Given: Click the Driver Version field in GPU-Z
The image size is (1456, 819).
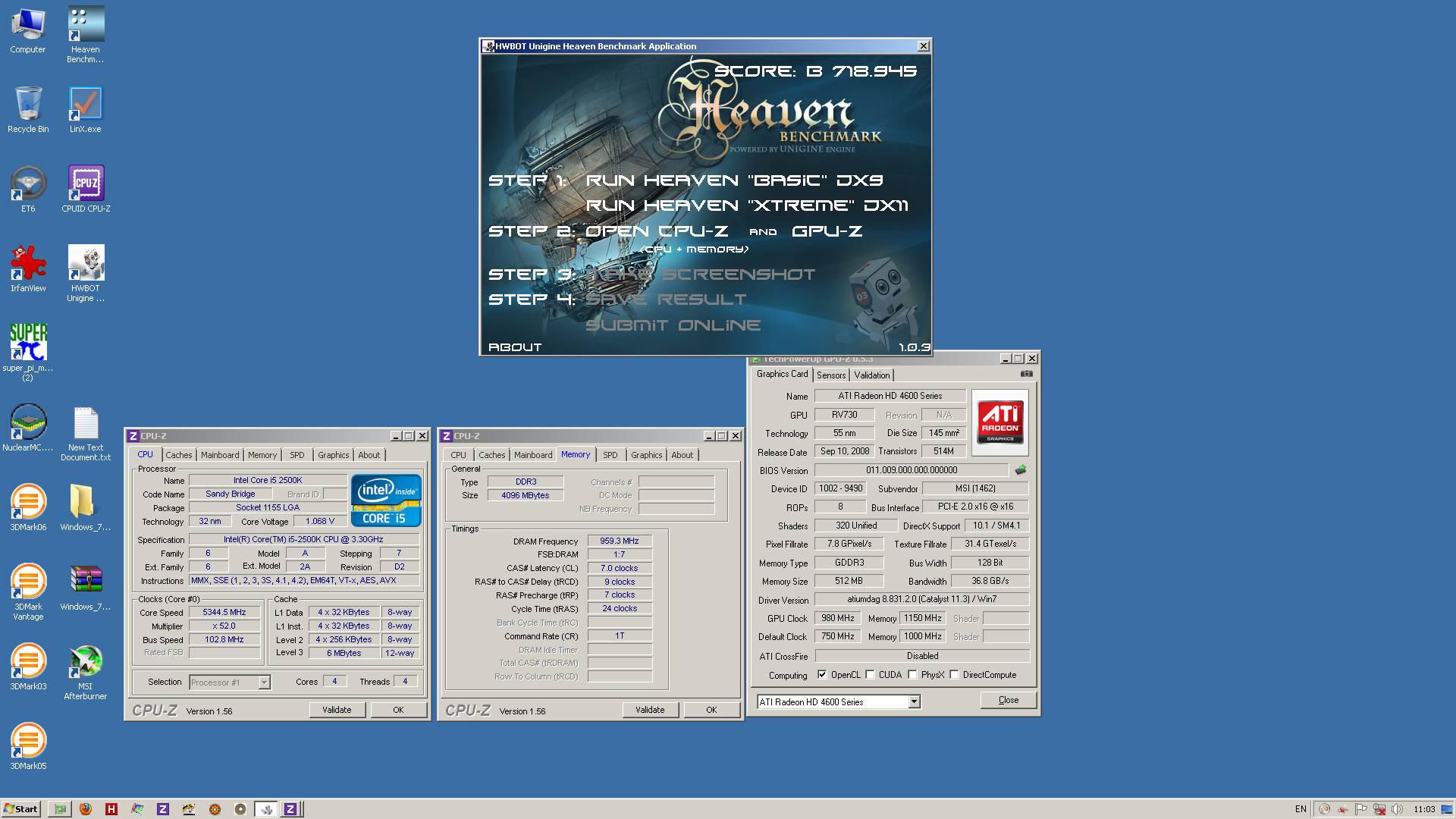Looking at the screenshot, I should tap(922, 599).
